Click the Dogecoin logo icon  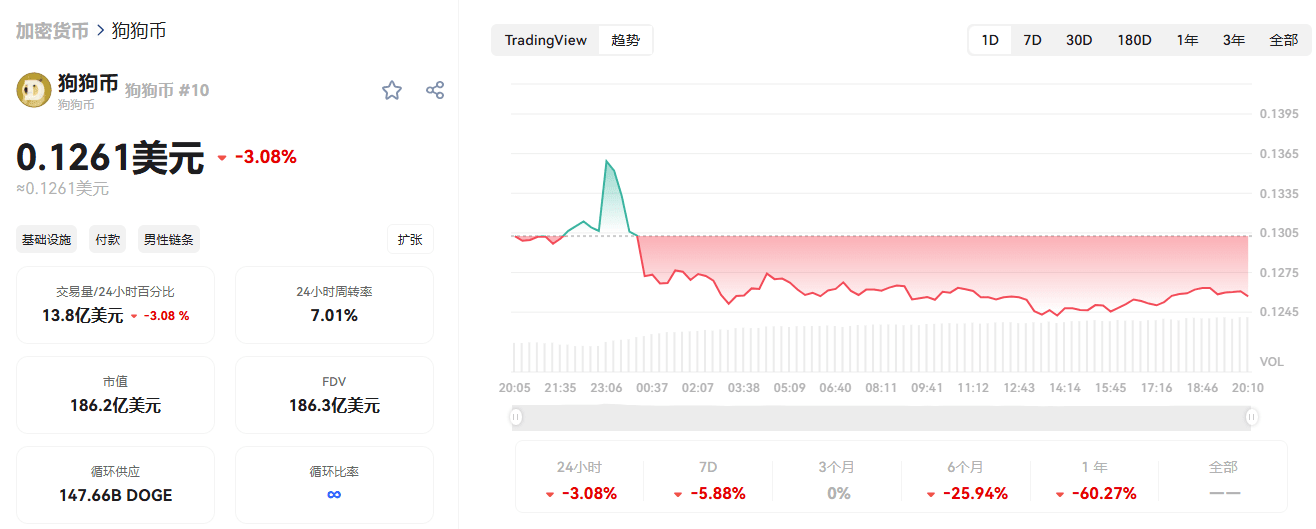tap(34, 90)
